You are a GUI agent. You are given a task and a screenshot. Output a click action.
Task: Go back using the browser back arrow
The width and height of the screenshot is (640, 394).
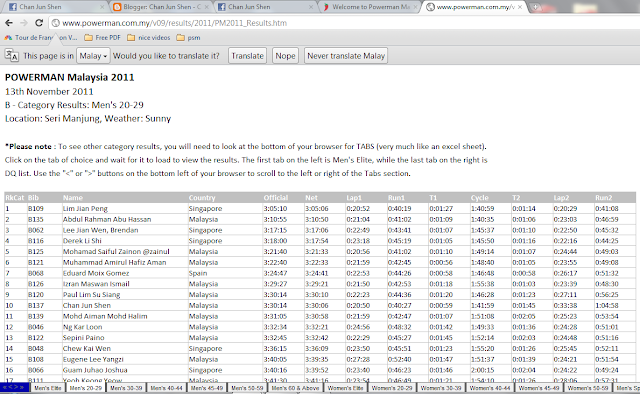coord(9,23)
